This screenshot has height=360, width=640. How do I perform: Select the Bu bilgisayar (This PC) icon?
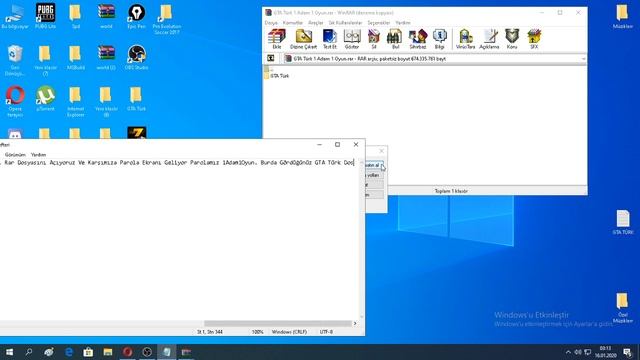tap(15, 16)
